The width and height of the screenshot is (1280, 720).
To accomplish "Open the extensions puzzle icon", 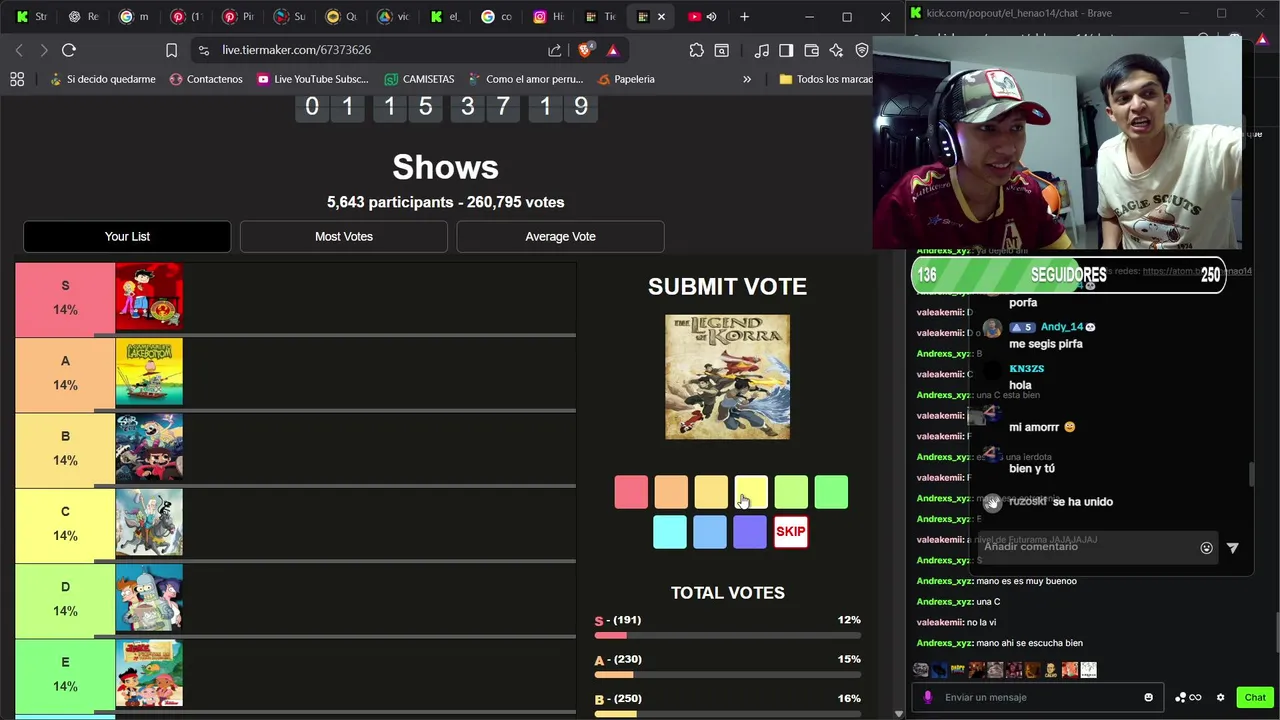I will 697,50.
